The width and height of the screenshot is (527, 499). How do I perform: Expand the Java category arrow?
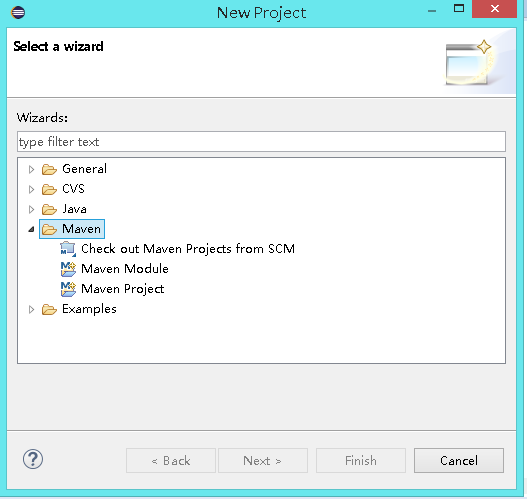point(31,210)
